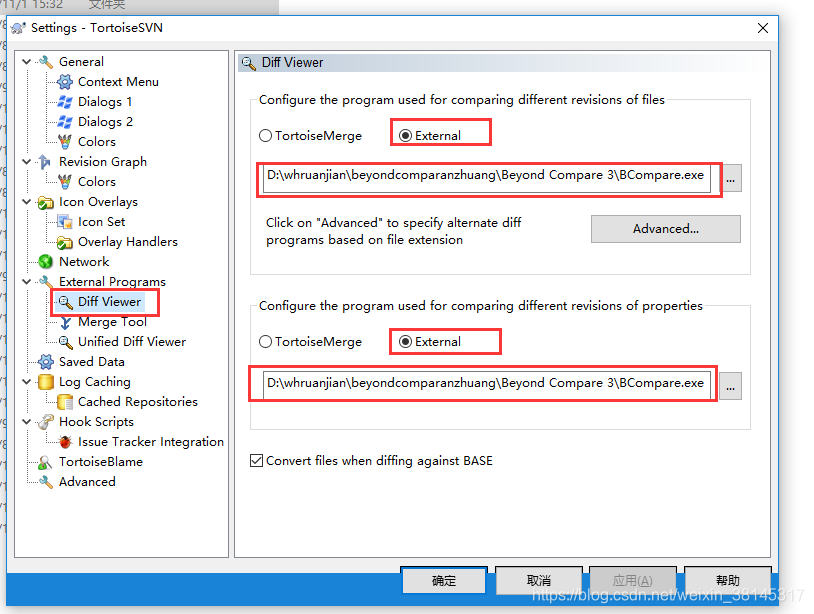Click the Icon Overlays folder icon
814x614 pixels.
(x=46, y=202)
